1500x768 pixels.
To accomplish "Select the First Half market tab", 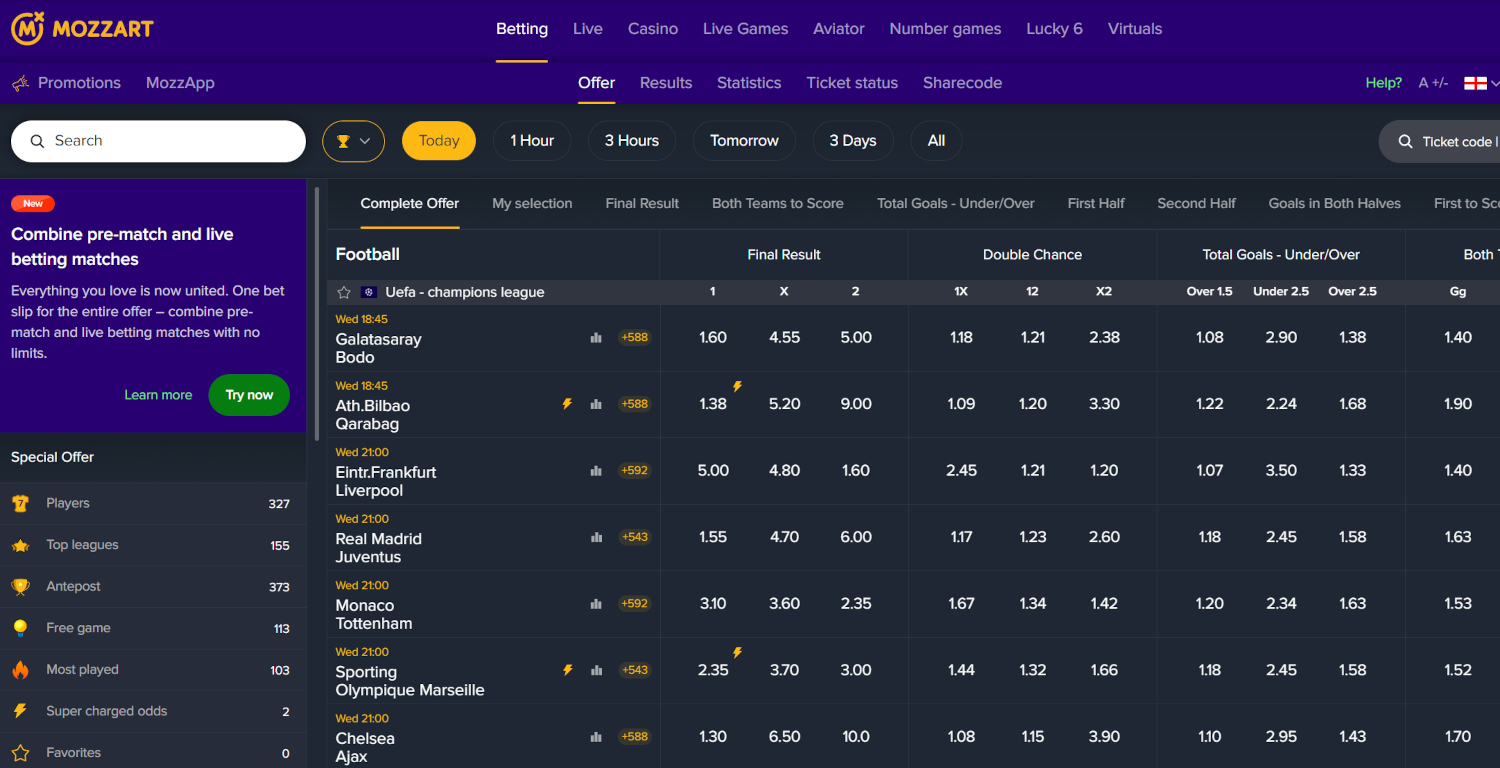I will (x=1096, y=203).
